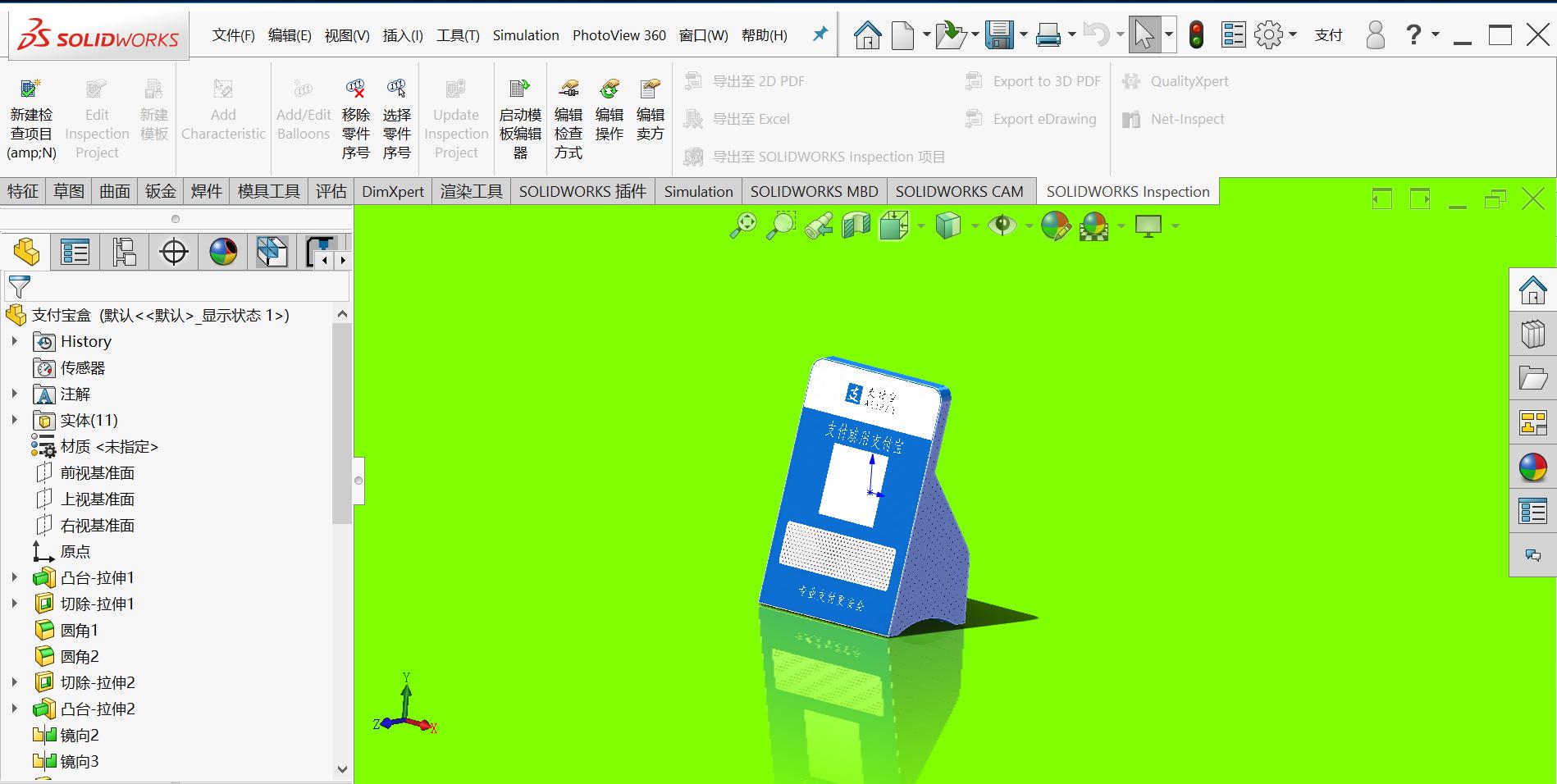Switch to the SOLIDWORKS CAM tab
The width and height of the screenshot is (1557, 784).
tap(959, 191)
